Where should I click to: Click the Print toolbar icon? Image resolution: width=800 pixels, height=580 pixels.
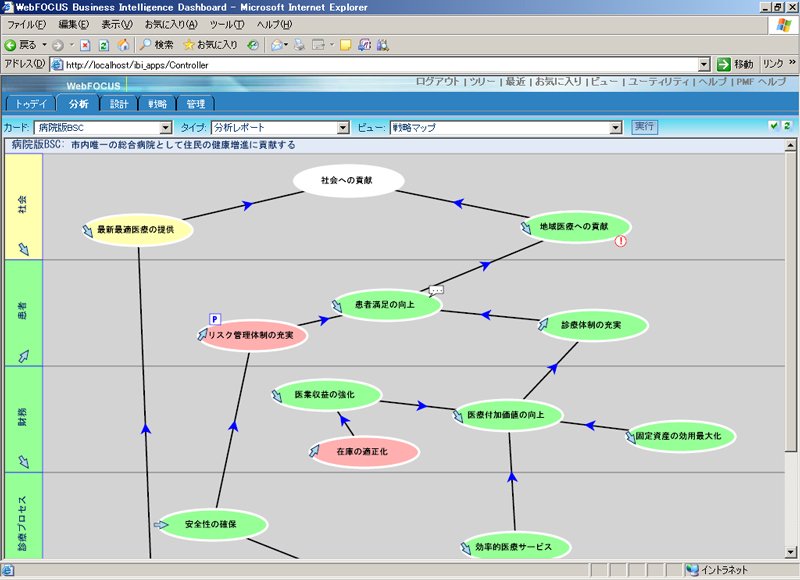299,45
